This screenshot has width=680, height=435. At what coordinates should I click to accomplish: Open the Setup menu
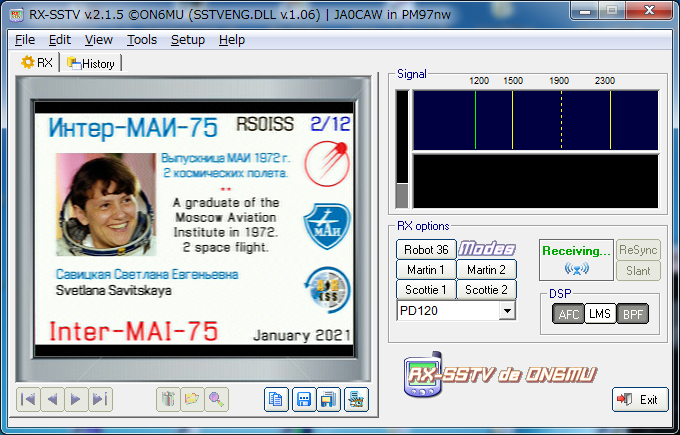tap(188, 40)
